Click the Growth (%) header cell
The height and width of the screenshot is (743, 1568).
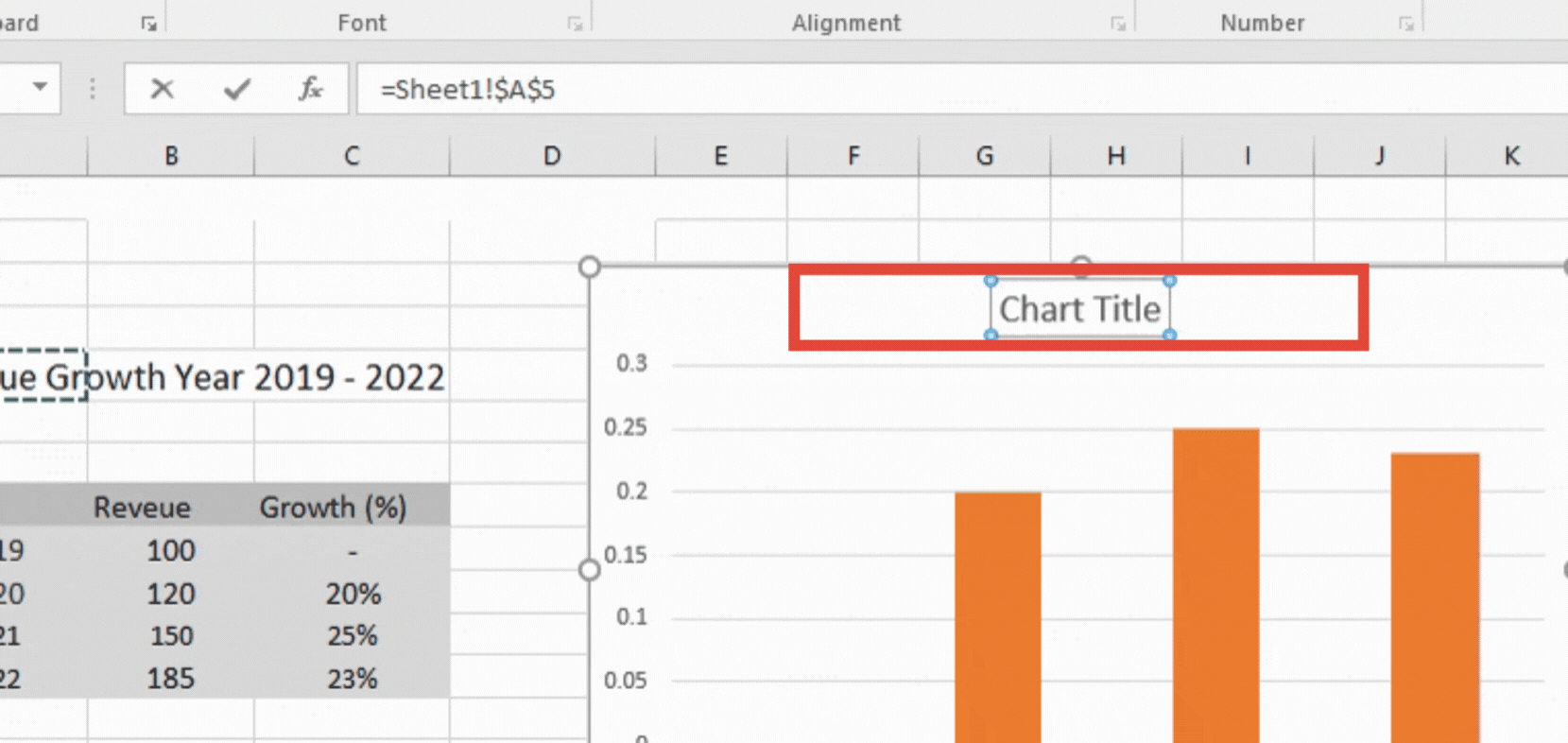pyautogui.click(x=333, y=508)
